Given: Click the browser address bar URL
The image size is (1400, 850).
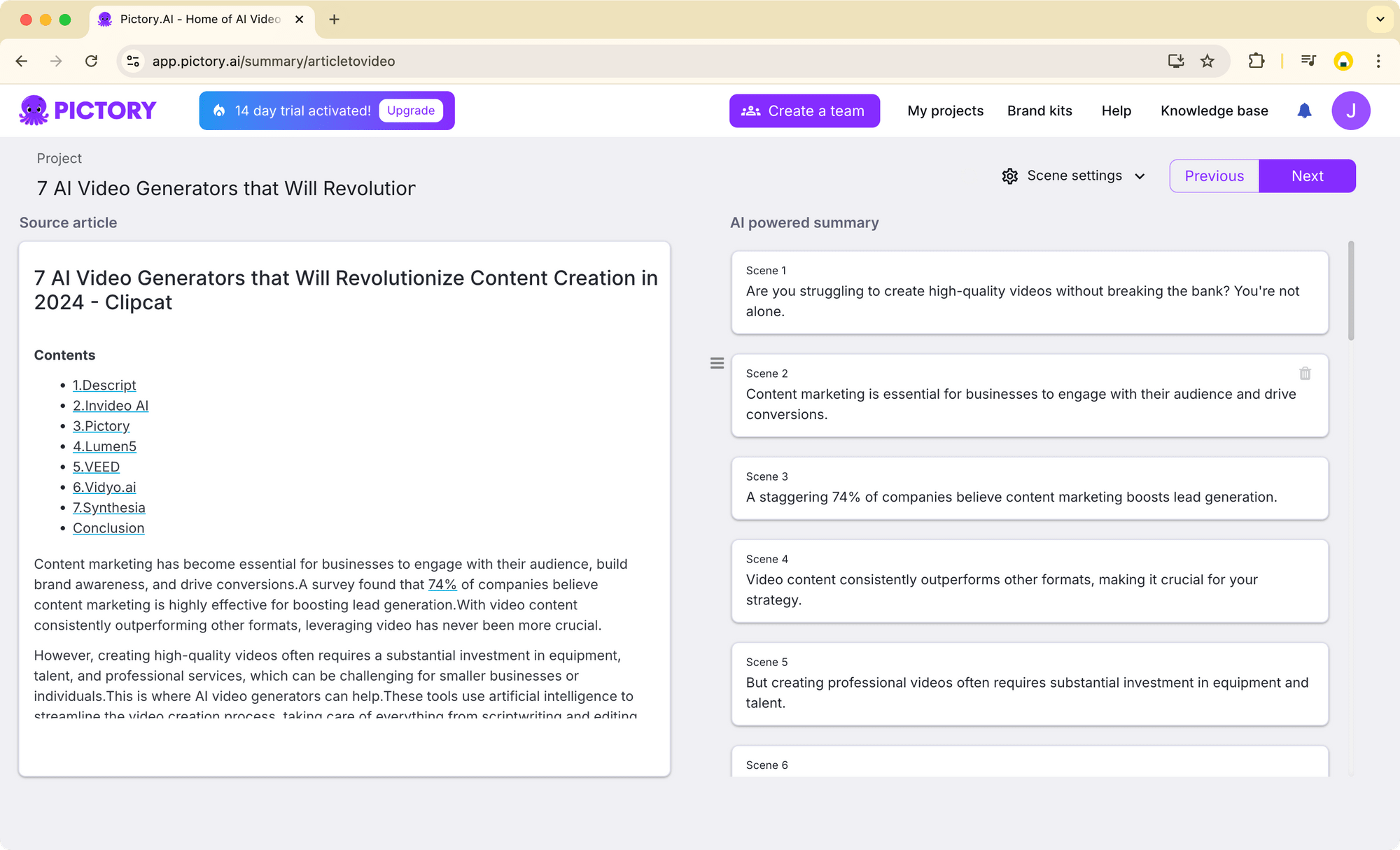Looking at the screenshot, I should pyautogui.click(x=274, y=61).
